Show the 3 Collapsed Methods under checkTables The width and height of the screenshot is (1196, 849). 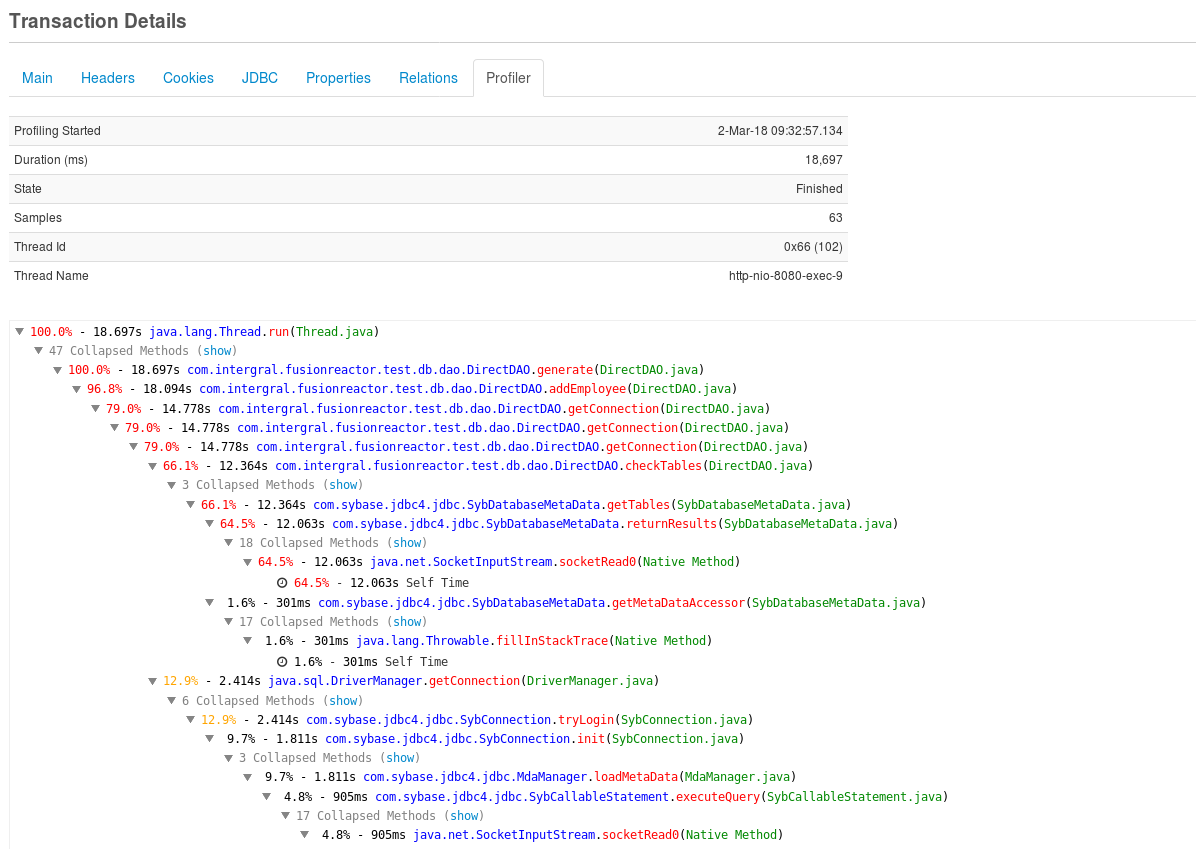click(343, 484)
